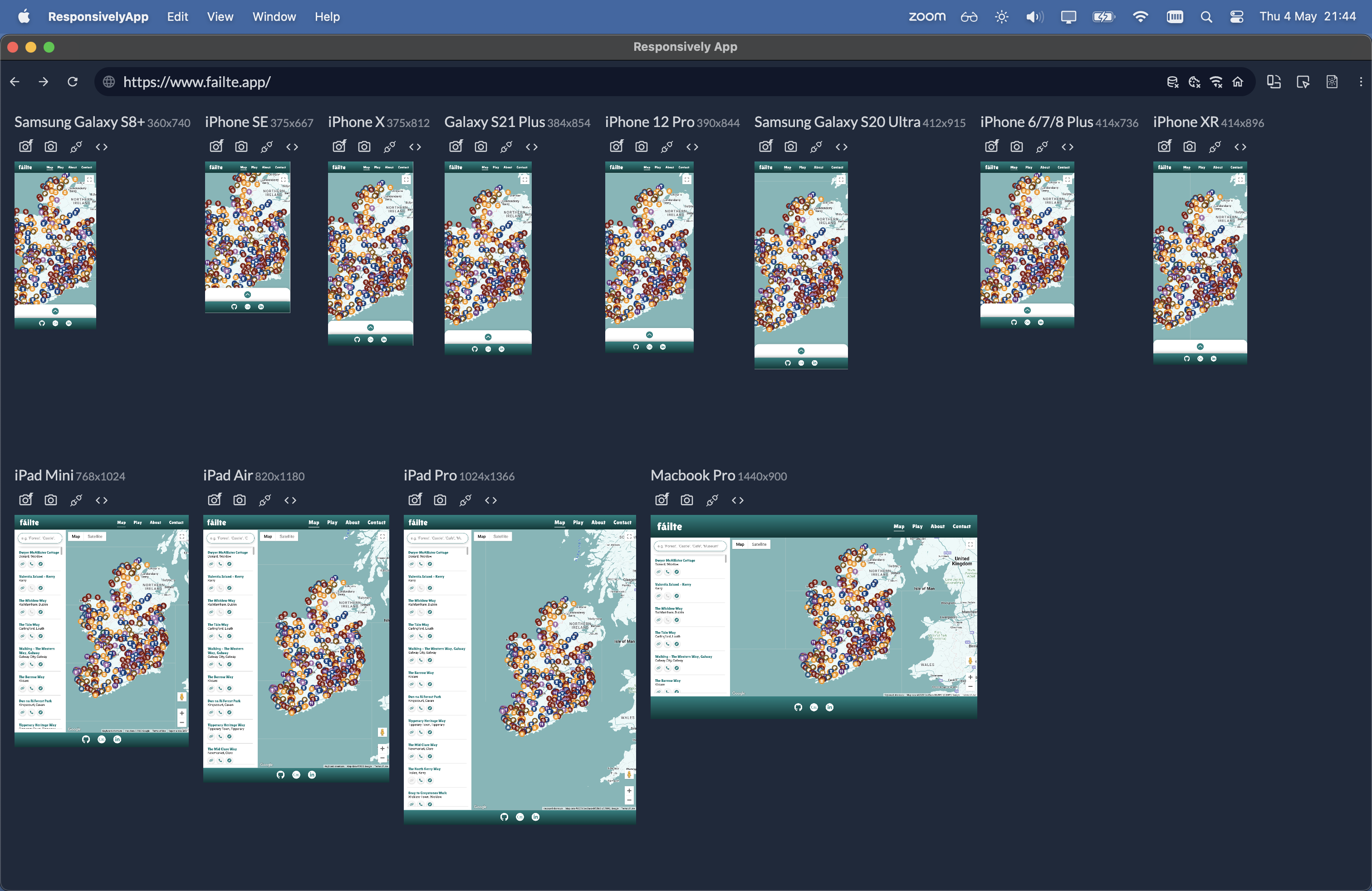
Task: Expand bottom panel chevron in iPhone X preview
Action: coord(370,328)
